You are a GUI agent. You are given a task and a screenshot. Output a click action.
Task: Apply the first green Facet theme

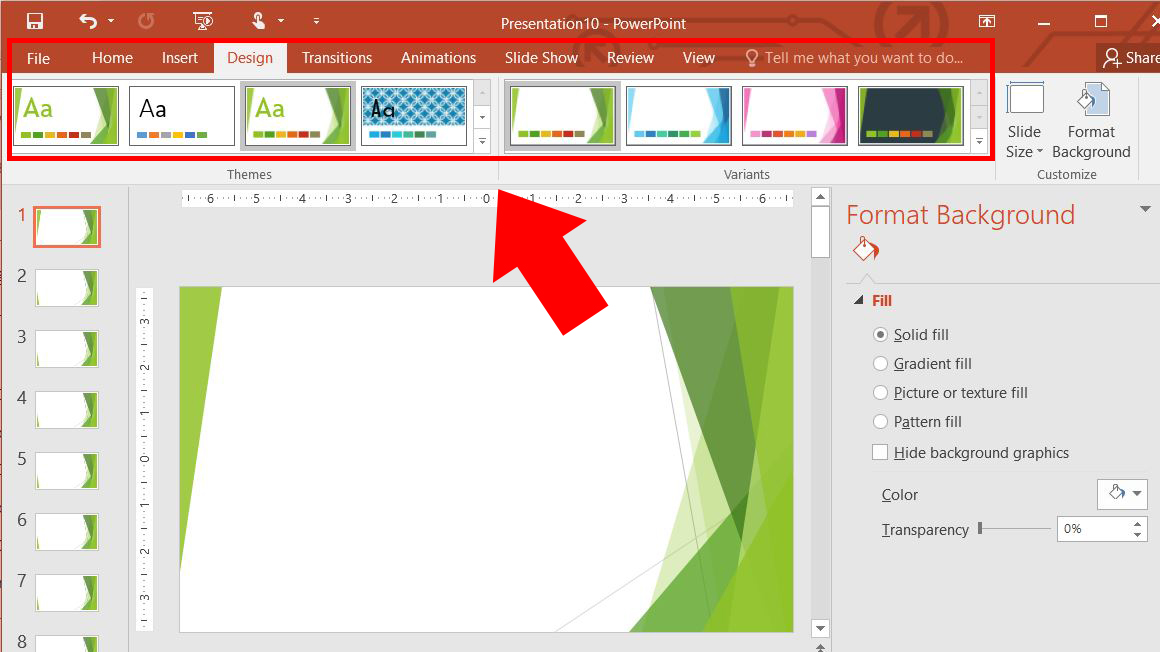coord(66,115)
